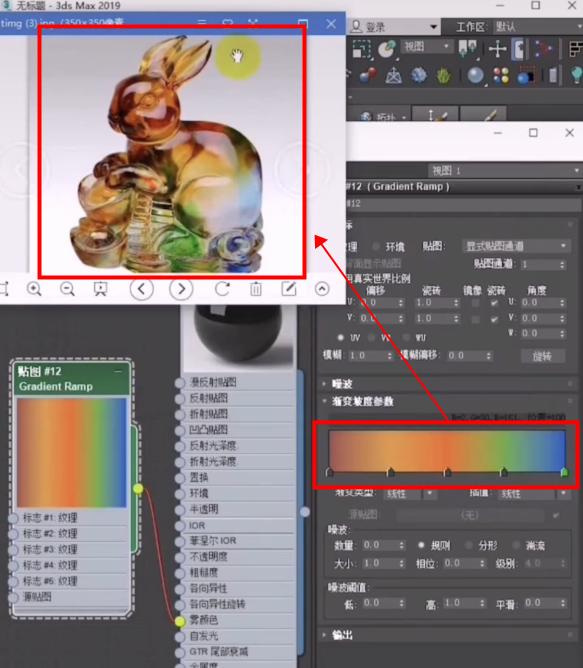
Task: Click the user login icon
Action: pos(356,27)
